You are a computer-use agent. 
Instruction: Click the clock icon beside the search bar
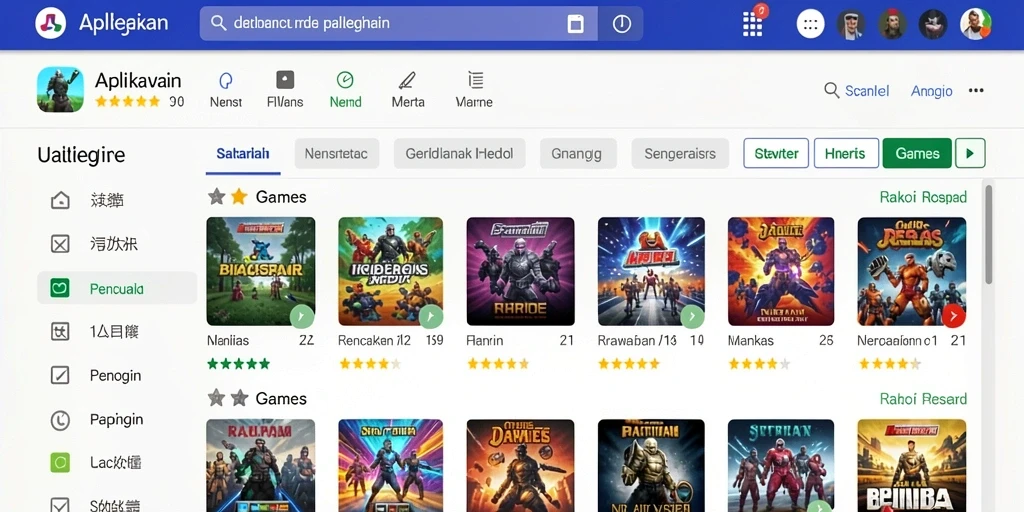tap(621, 24)
